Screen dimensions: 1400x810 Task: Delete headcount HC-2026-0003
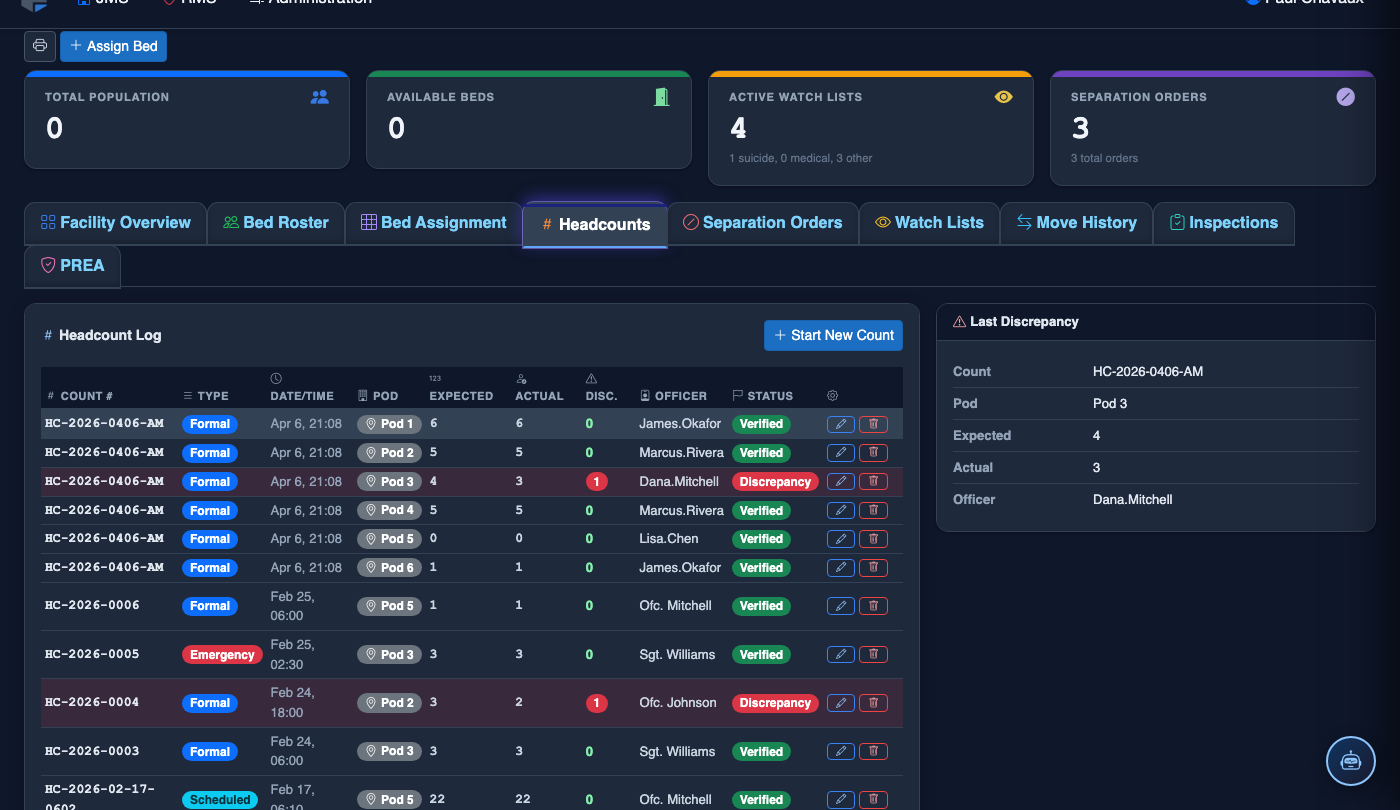873,752
